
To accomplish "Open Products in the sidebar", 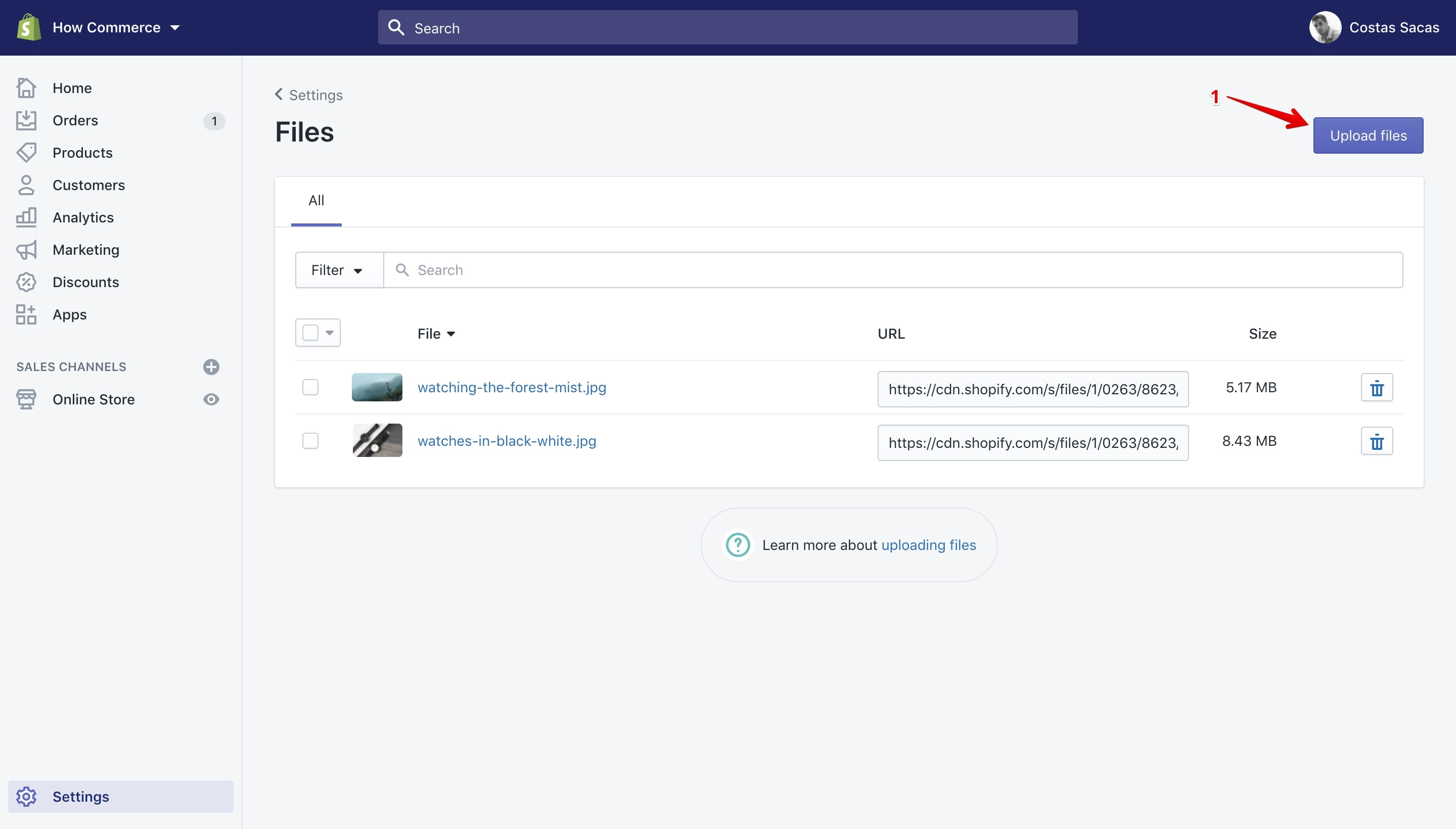I will click(x=82, y=153).
